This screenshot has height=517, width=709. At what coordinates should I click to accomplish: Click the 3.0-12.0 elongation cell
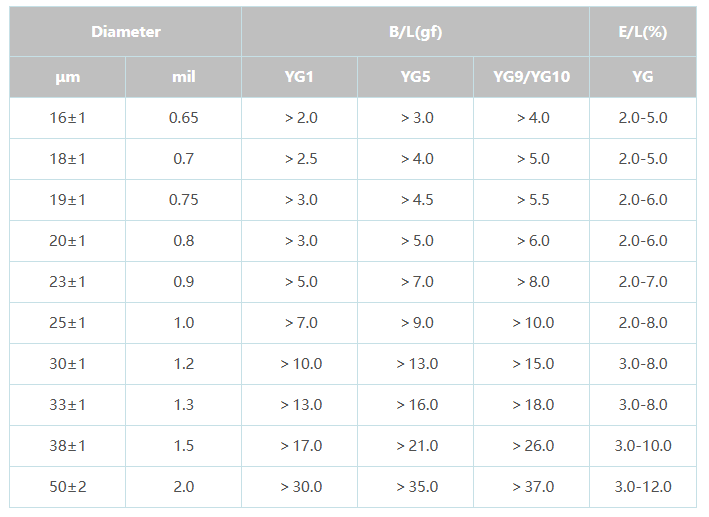click(x=643, y=487)
